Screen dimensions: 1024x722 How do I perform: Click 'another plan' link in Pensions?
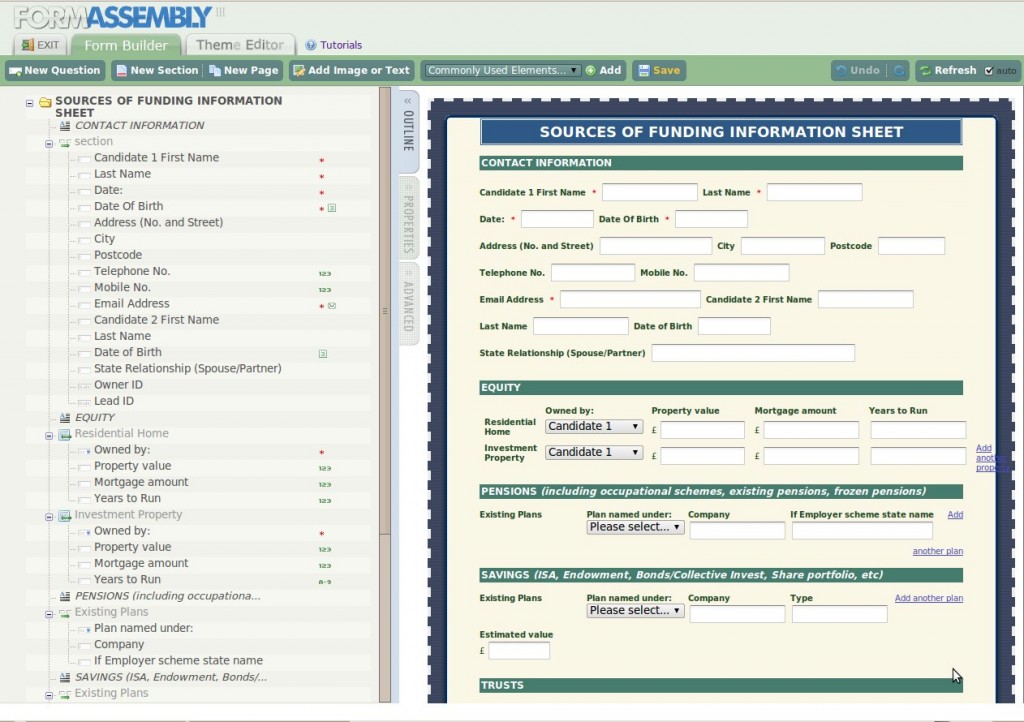tap(938, 551)
